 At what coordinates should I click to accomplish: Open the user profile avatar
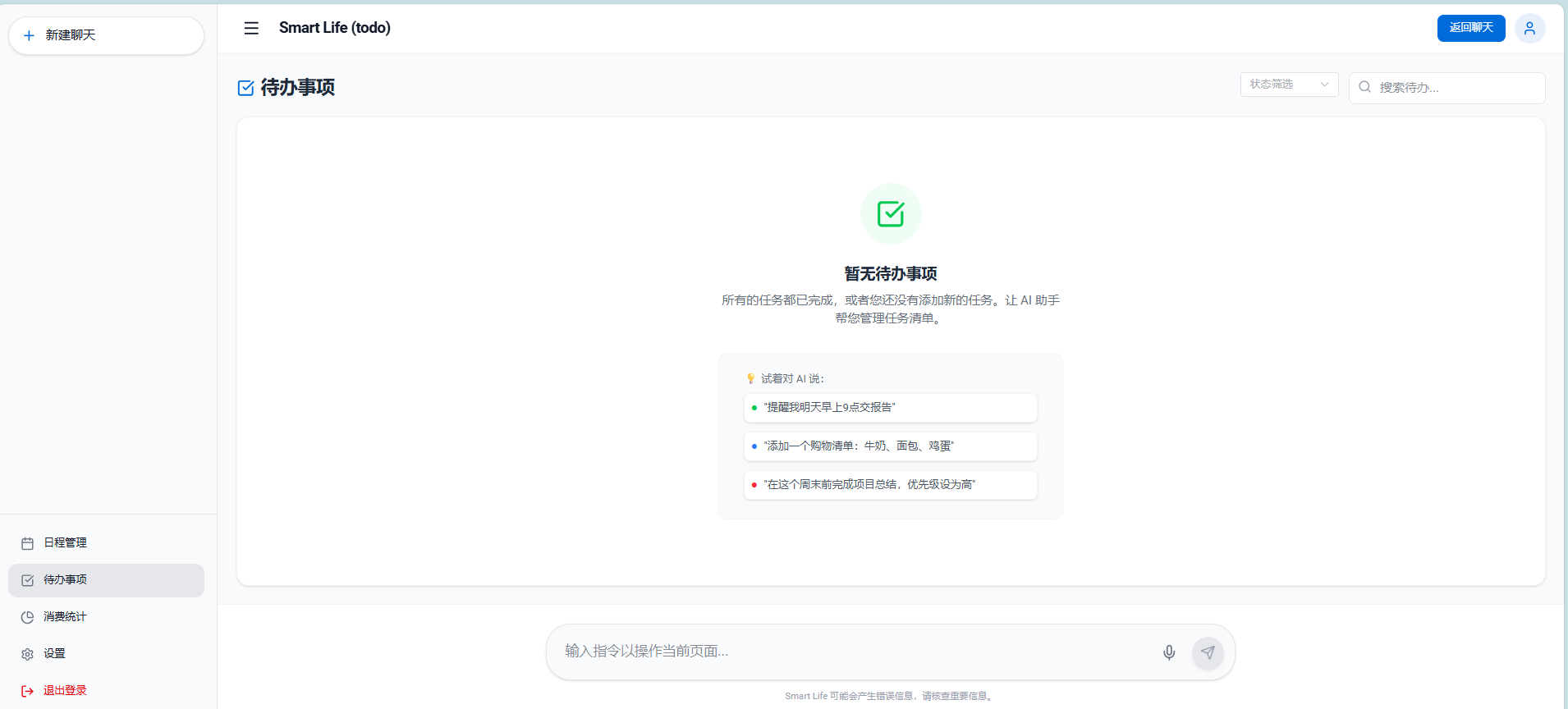pos(1529,28)
